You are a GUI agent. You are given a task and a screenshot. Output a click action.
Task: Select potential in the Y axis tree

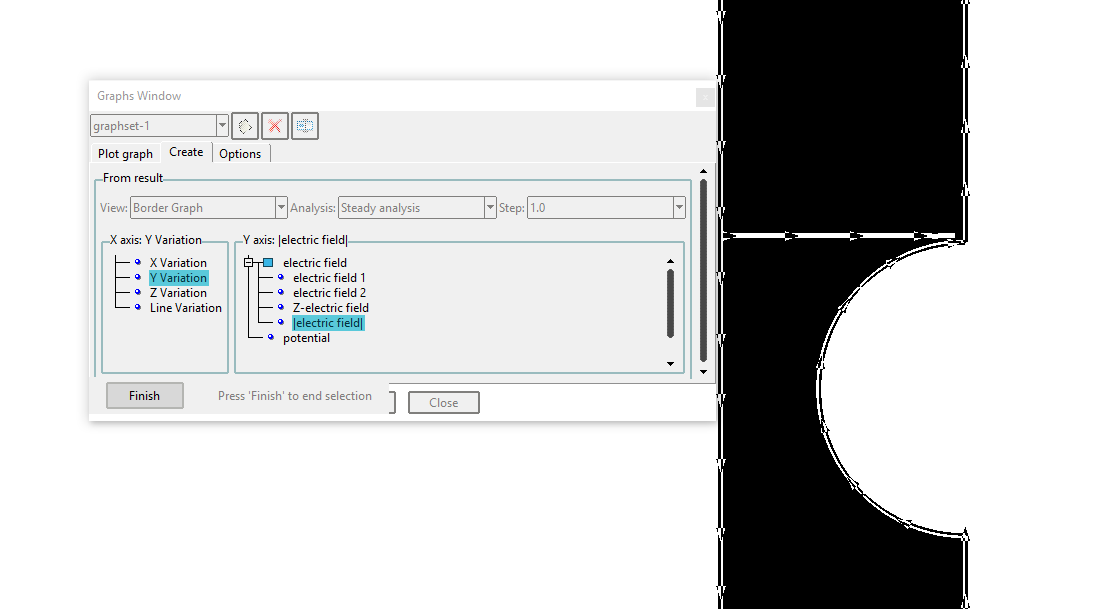(x=306, y=338)
